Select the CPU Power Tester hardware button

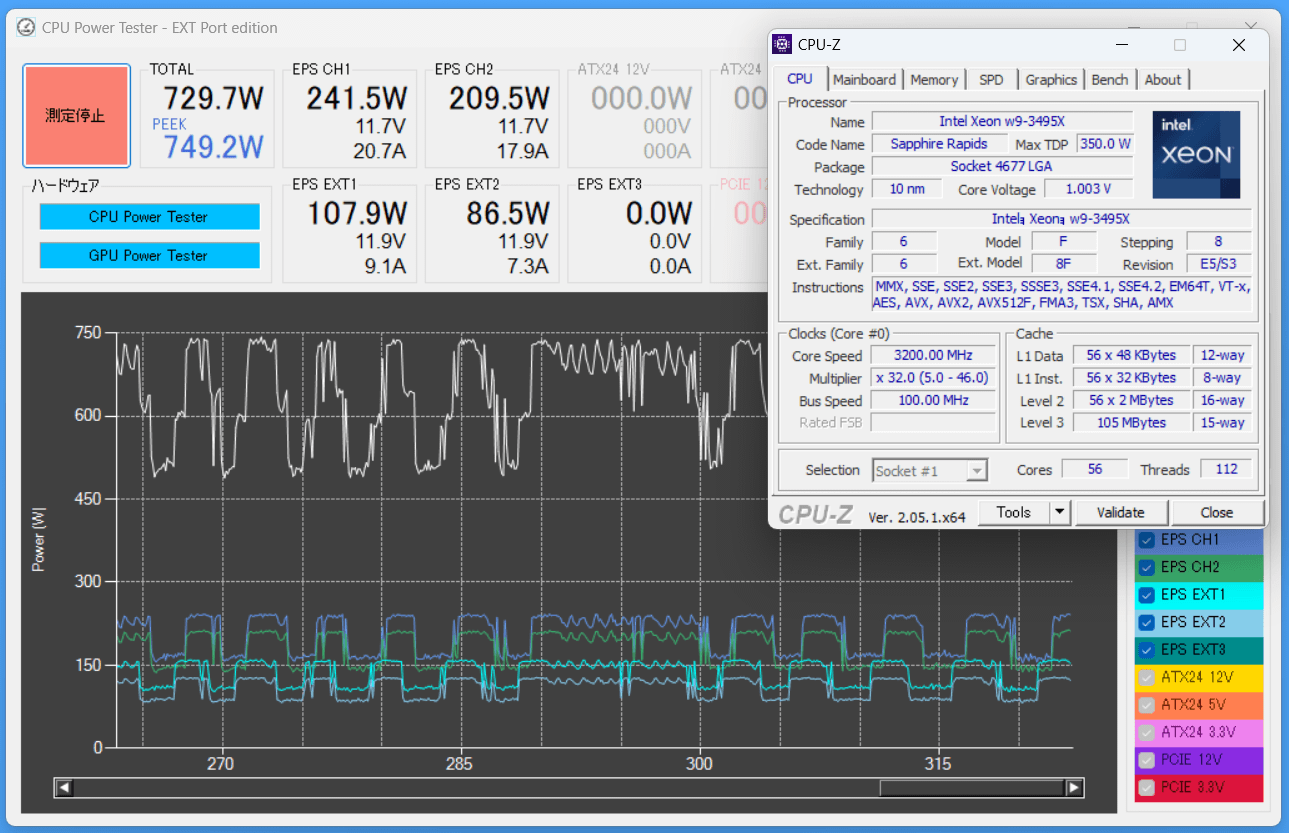pos(149,216)
